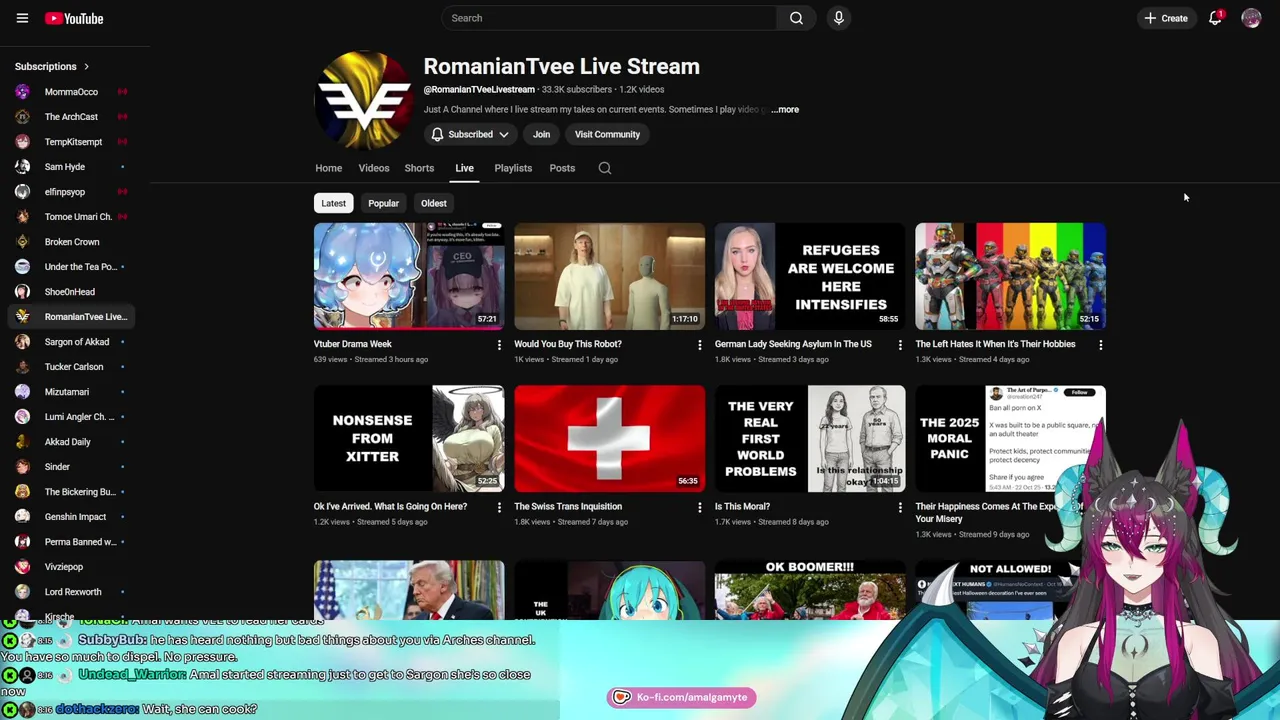Click the search magnifier button
Image resolution: width=1280 pixels, height=720 pixels.
point(796,18)
